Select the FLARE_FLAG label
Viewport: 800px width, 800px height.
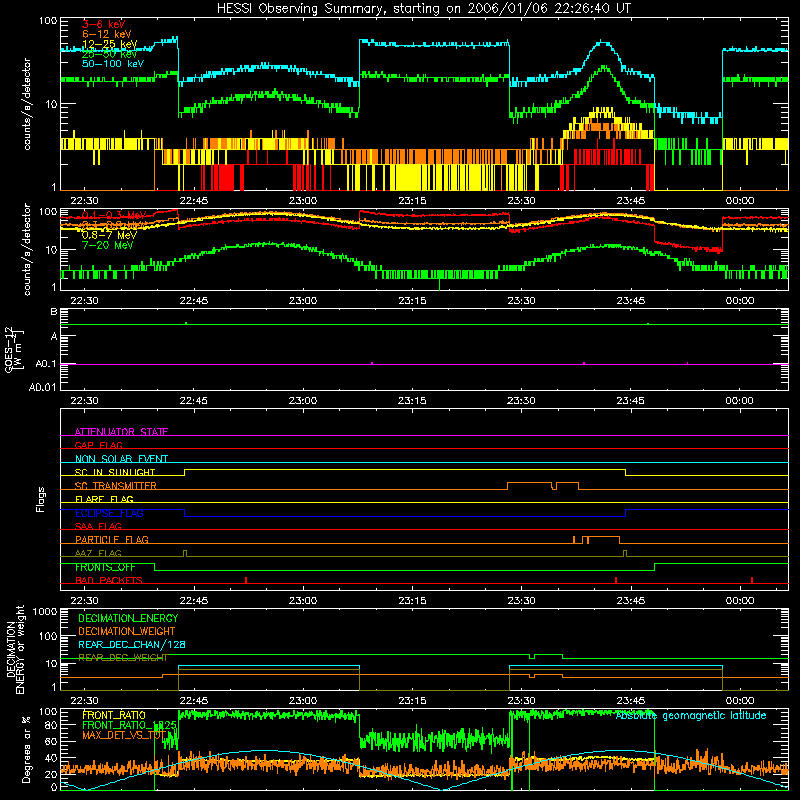coord(104,499)
